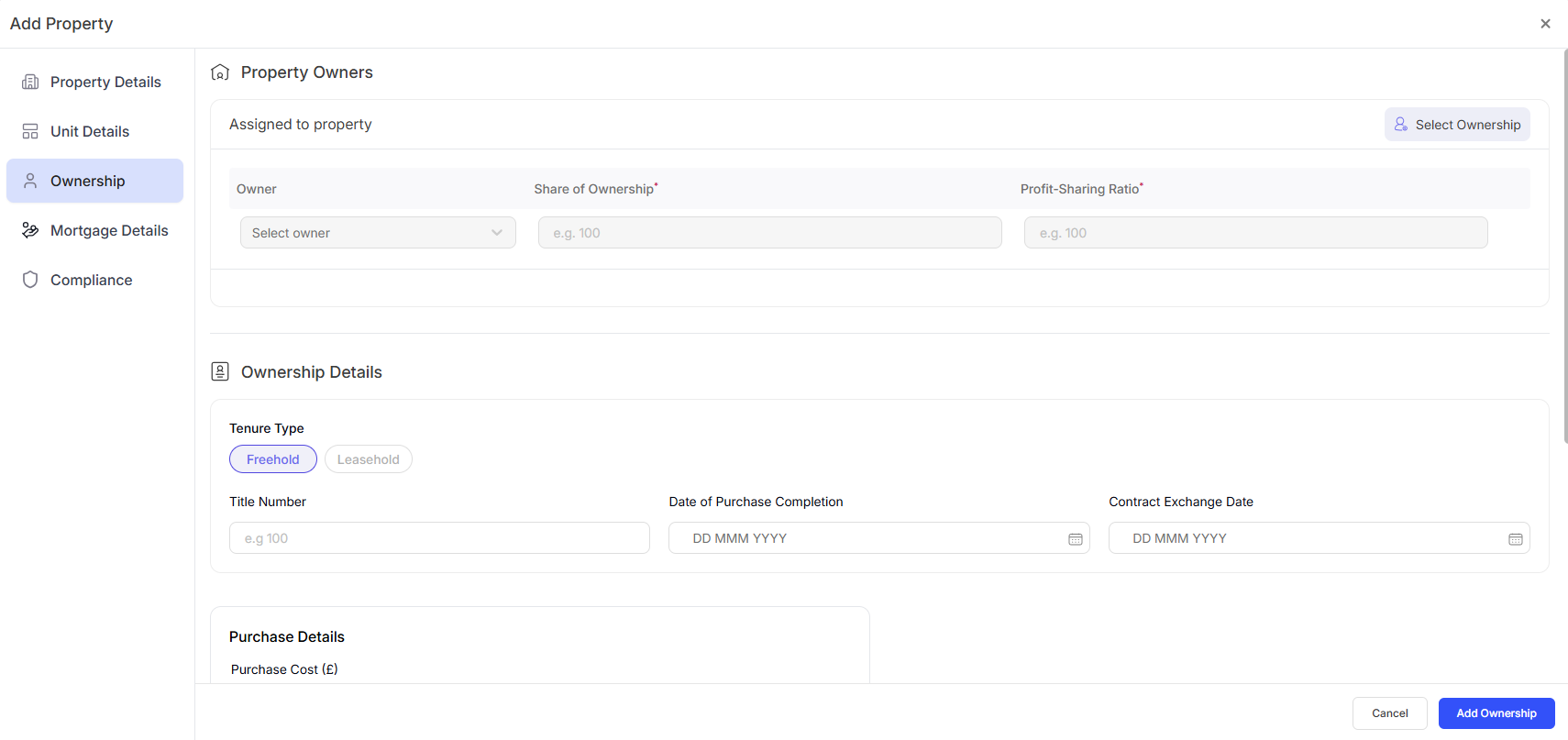Click the Mortgage Details hand-coins icon
1568x740 pixels.
tap(30, 230)
